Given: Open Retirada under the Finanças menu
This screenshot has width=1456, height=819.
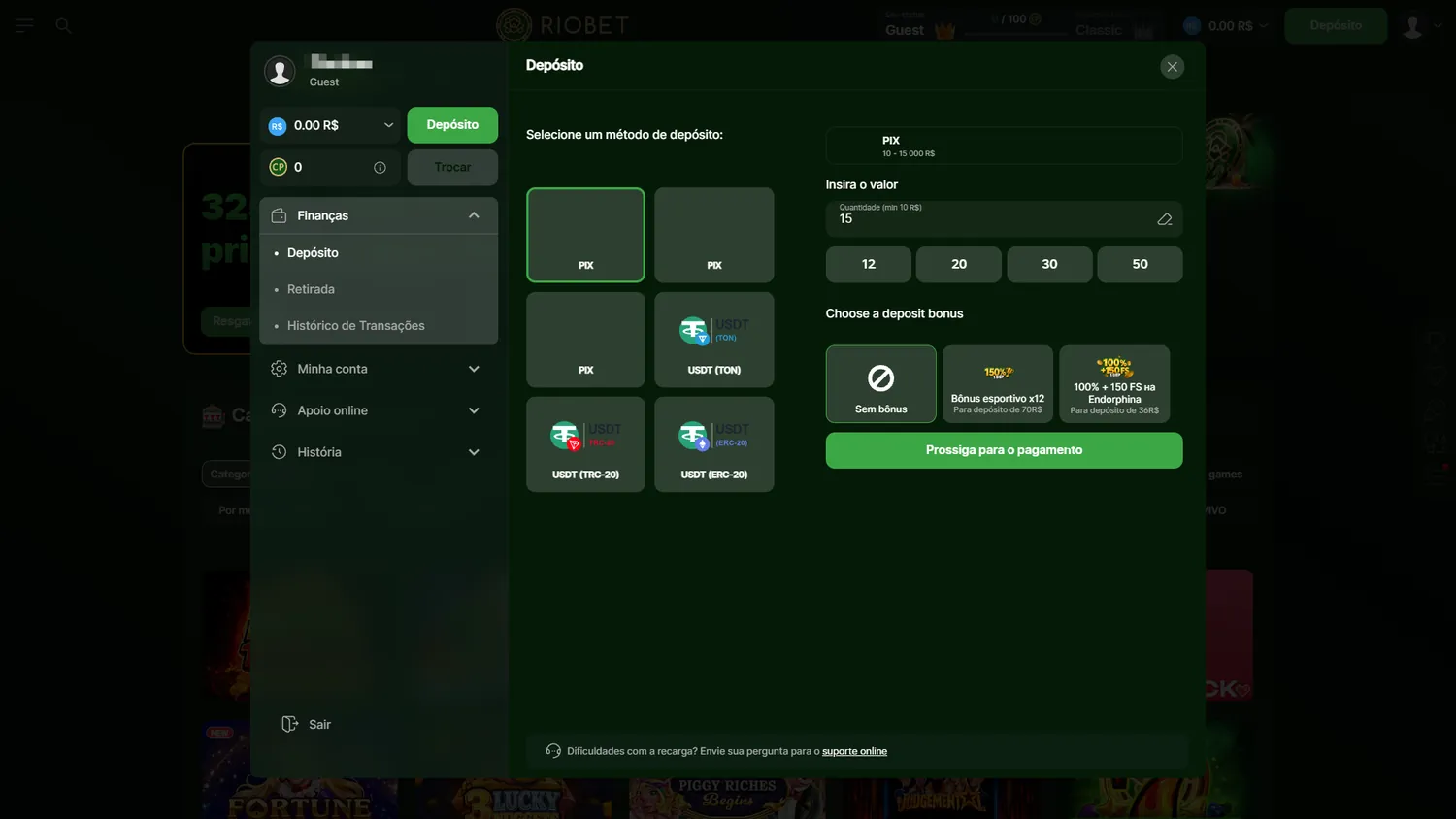Looking at the screenshot, I should point(311,289).
